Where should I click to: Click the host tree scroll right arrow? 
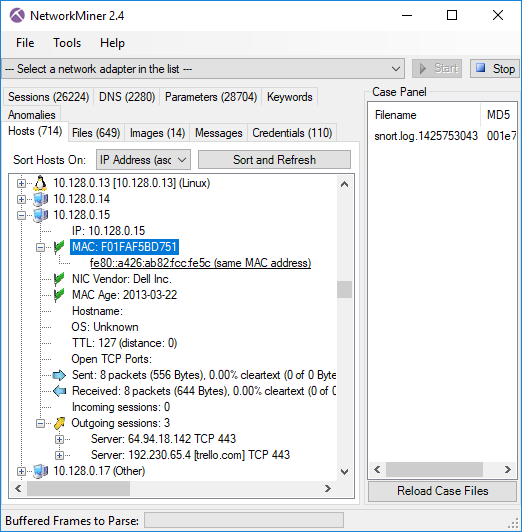coord(328,489)
